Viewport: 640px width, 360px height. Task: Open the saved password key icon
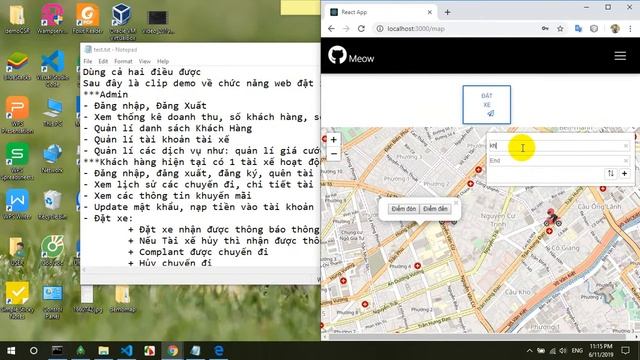pyautogui.click(x=545, y=29)
